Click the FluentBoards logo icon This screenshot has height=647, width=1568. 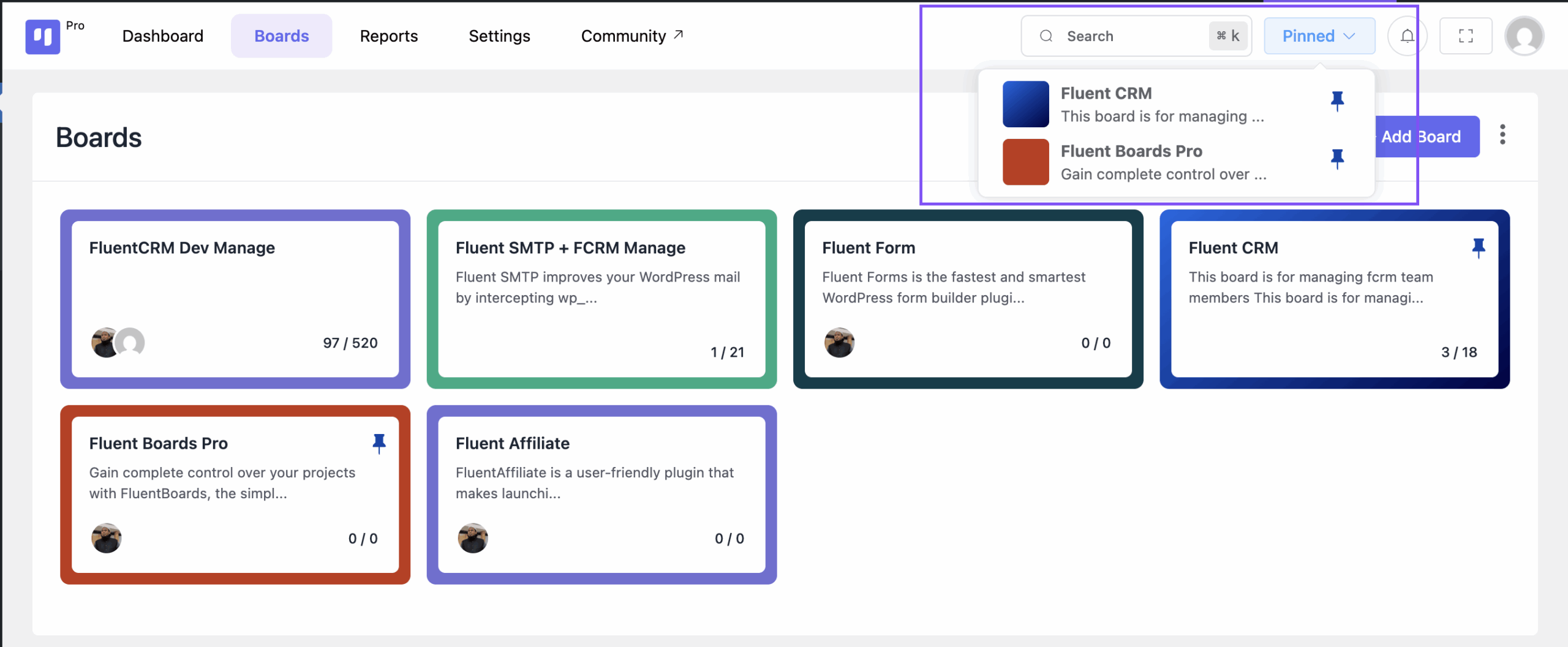[x=42, y=37]
